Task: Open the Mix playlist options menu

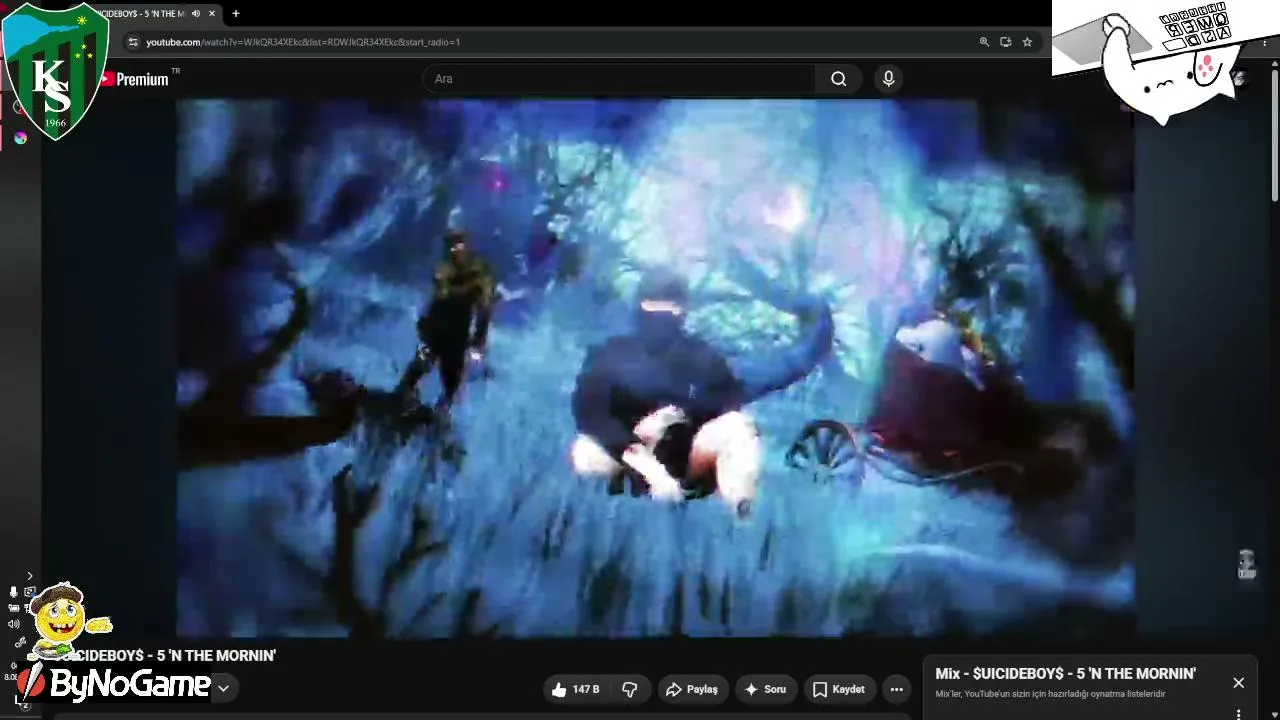Action: (x=1238, y=714)
